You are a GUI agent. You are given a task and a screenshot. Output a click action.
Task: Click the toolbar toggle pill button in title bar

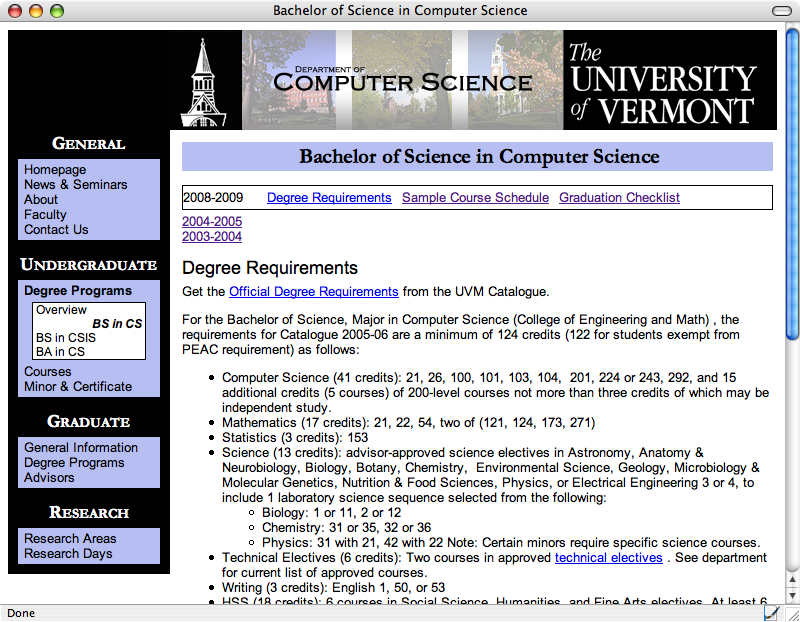(x=781, y=11)
